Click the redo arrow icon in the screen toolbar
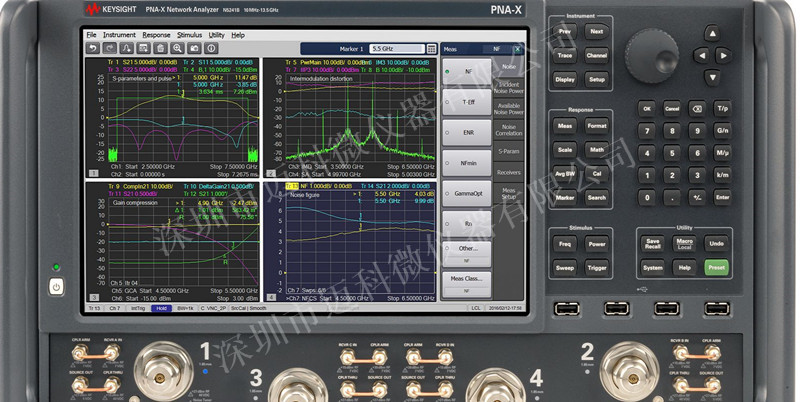Viewport: 800px width, 402px height. click(110, 48)
